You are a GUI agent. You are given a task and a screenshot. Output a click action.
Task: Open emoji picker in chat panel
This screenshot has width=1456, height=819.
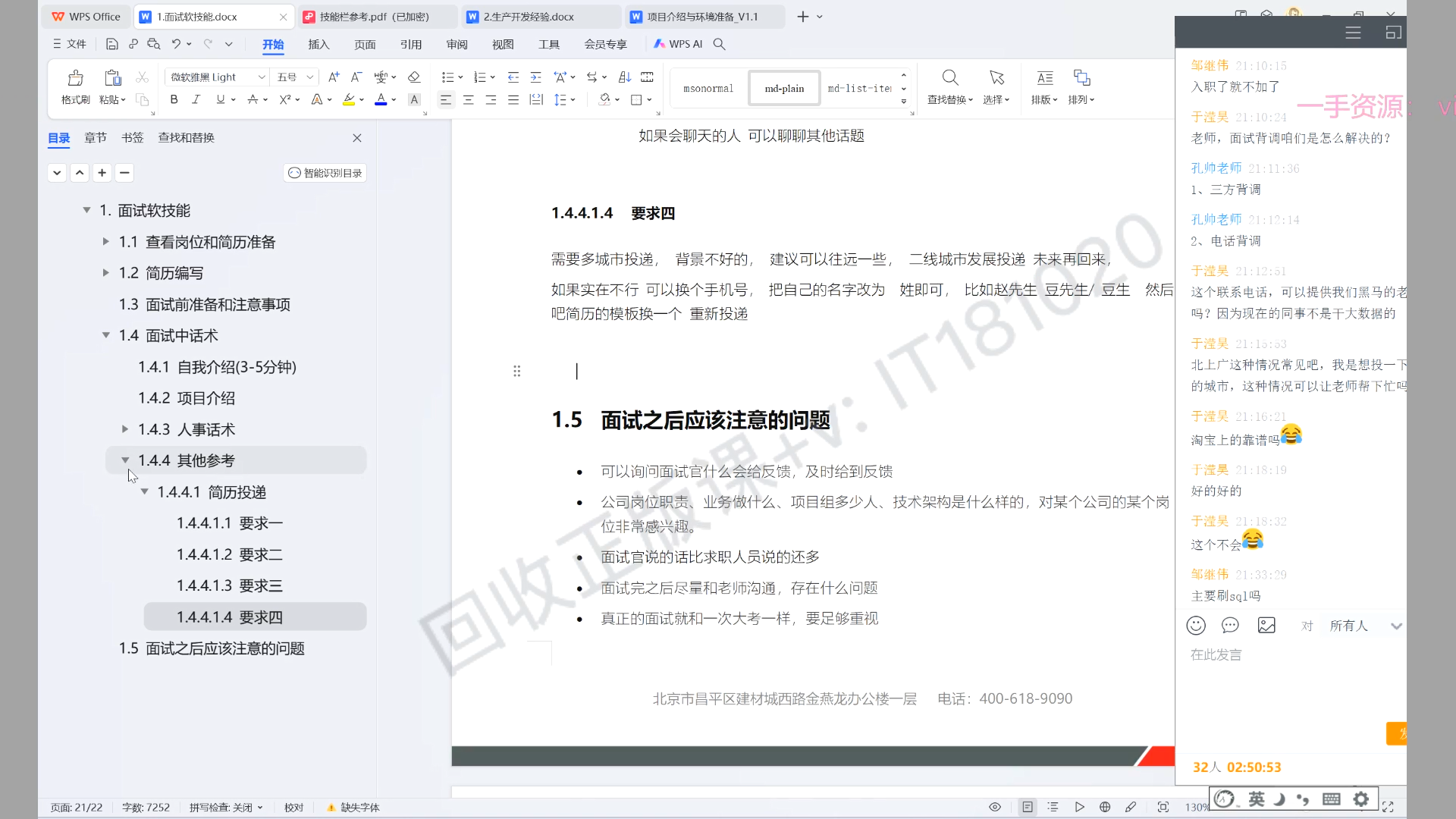coord(1196,626)
